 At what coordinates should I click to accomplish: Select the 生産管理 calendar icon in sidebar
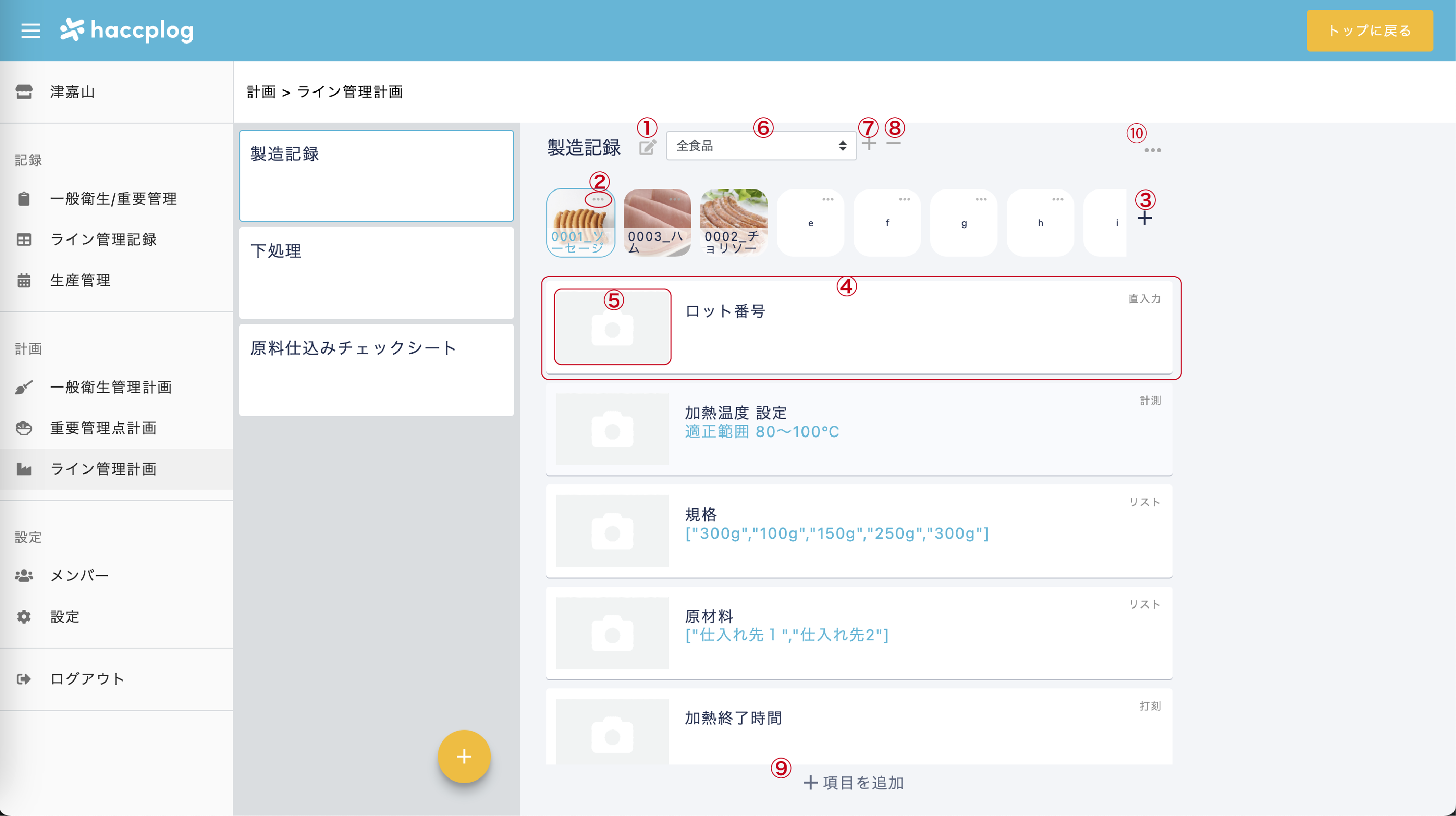tap(25, 280)
